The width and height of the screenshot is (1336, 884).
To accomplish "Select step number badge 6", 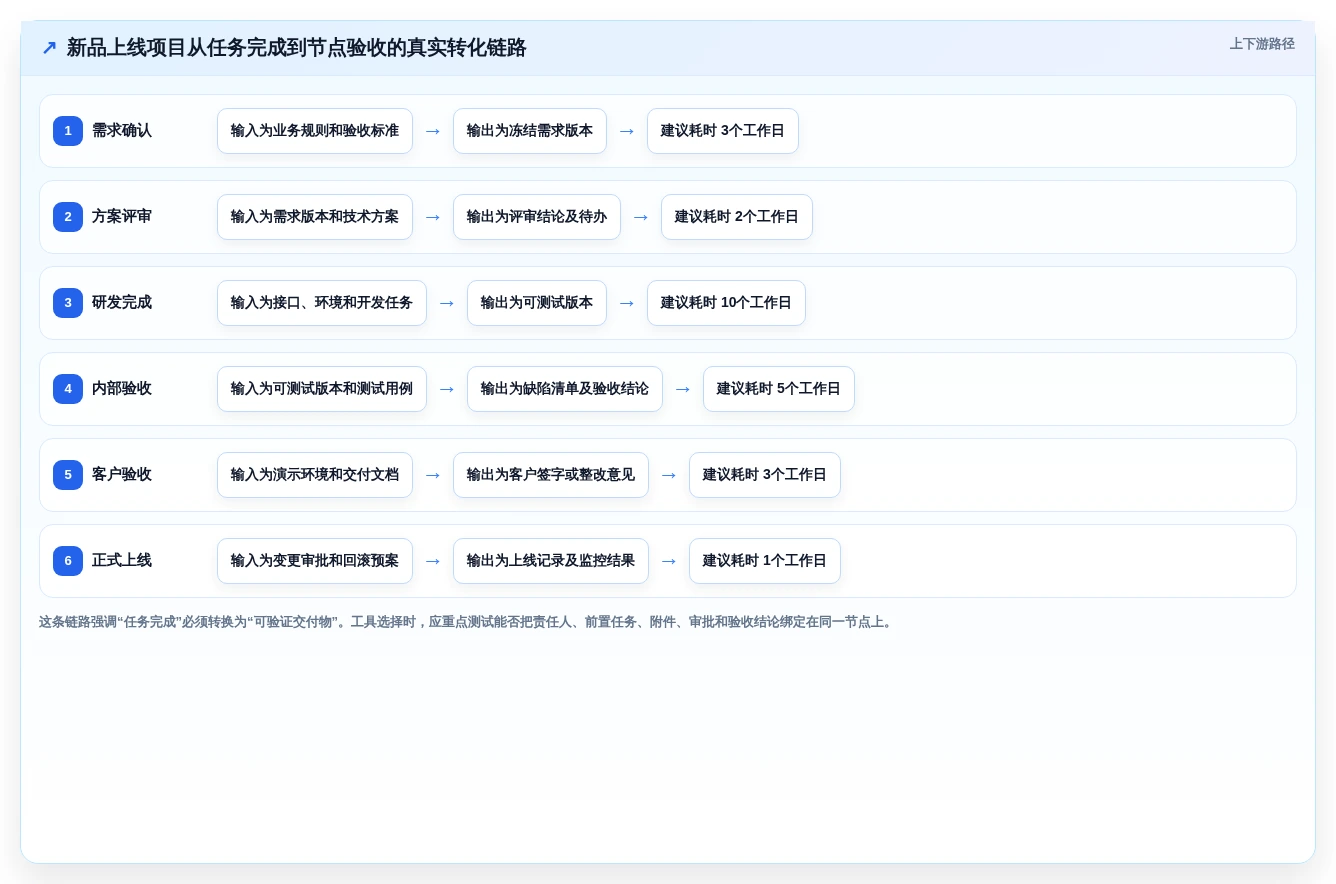I will 68,561.
